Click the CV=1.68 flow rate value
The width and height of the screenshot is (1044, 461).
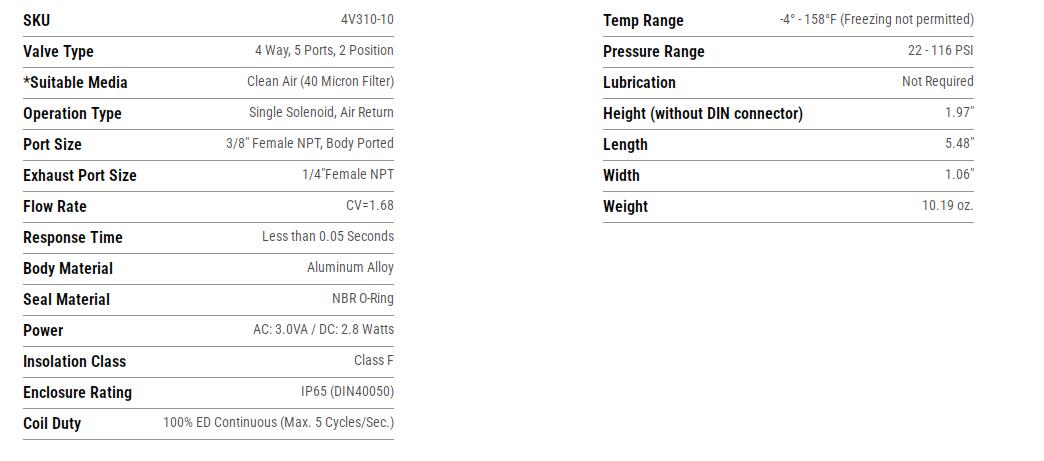click(x=369, y=206)
